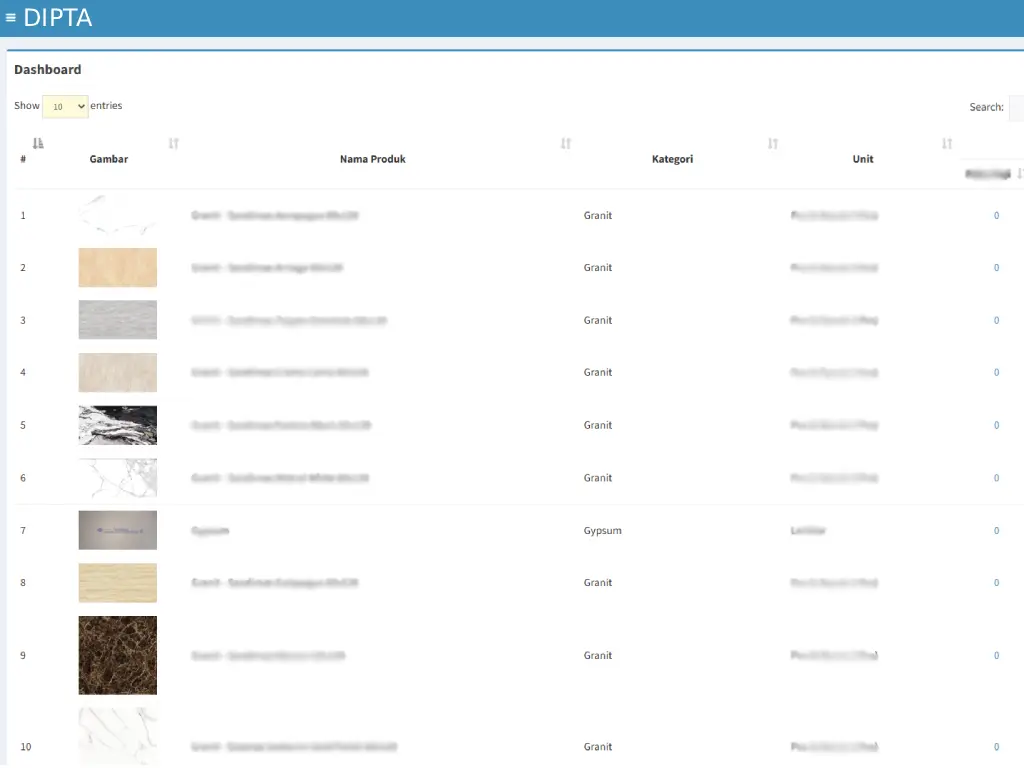1024x768 pixels.
Task: Click the 0 value in row 7
Action: pos(996,531)
